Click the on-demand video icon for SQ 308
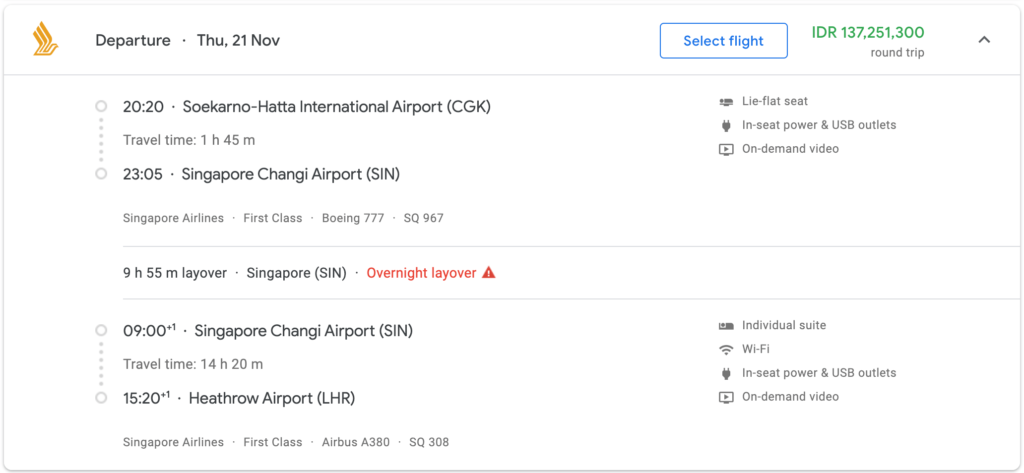 (726, 397)
